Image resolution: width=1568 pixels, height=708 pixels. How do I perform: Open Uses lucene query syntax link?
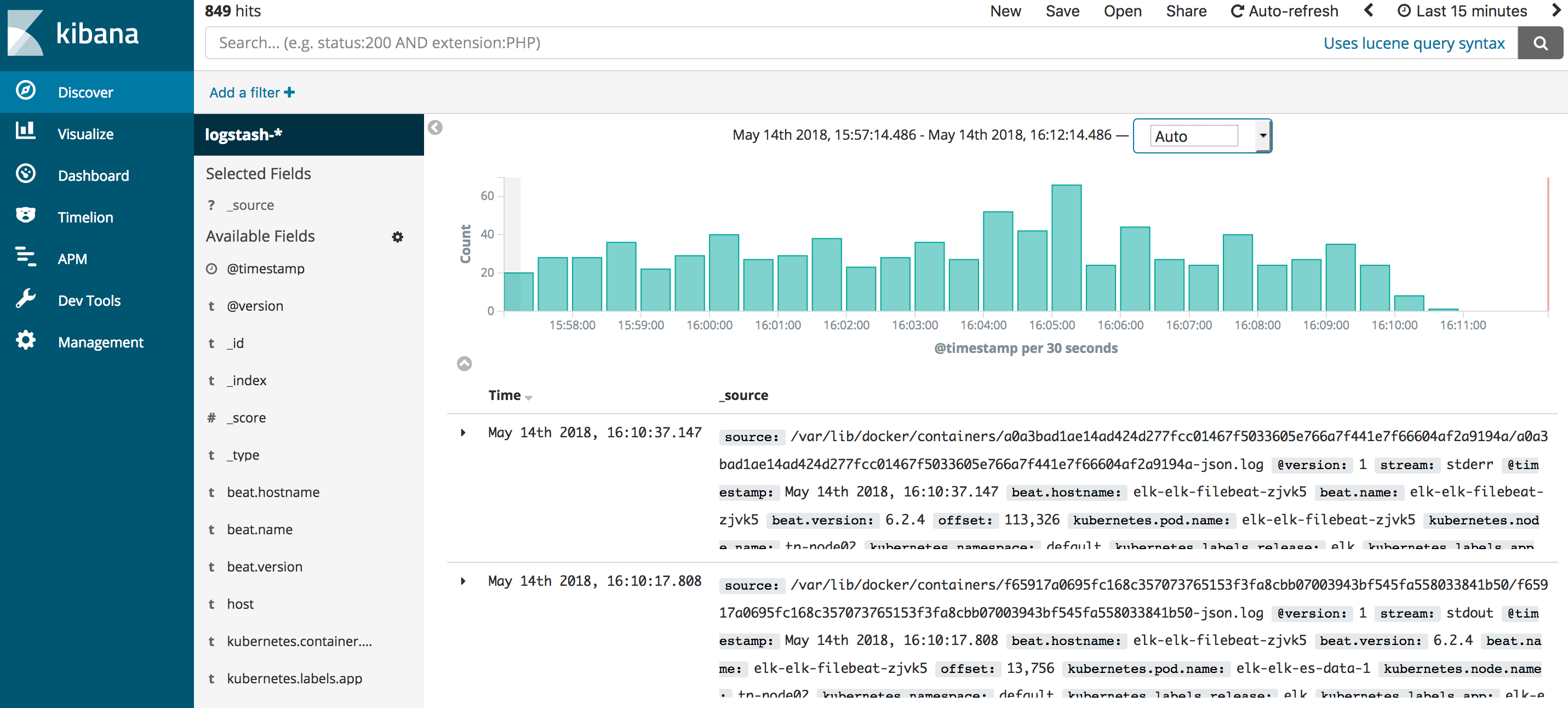click(1414, 43)
